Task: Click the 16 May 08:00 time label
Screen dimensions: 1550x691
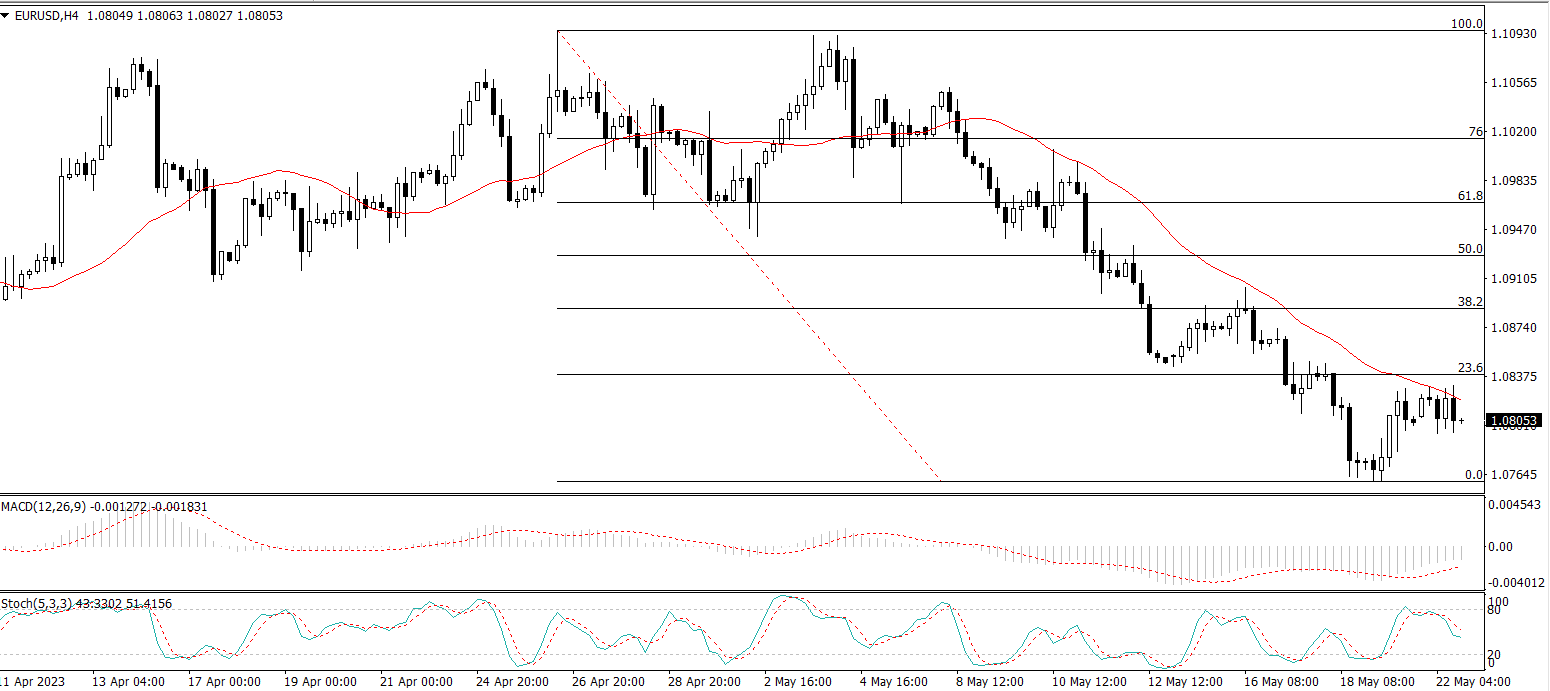Action: pos(1280,681)
